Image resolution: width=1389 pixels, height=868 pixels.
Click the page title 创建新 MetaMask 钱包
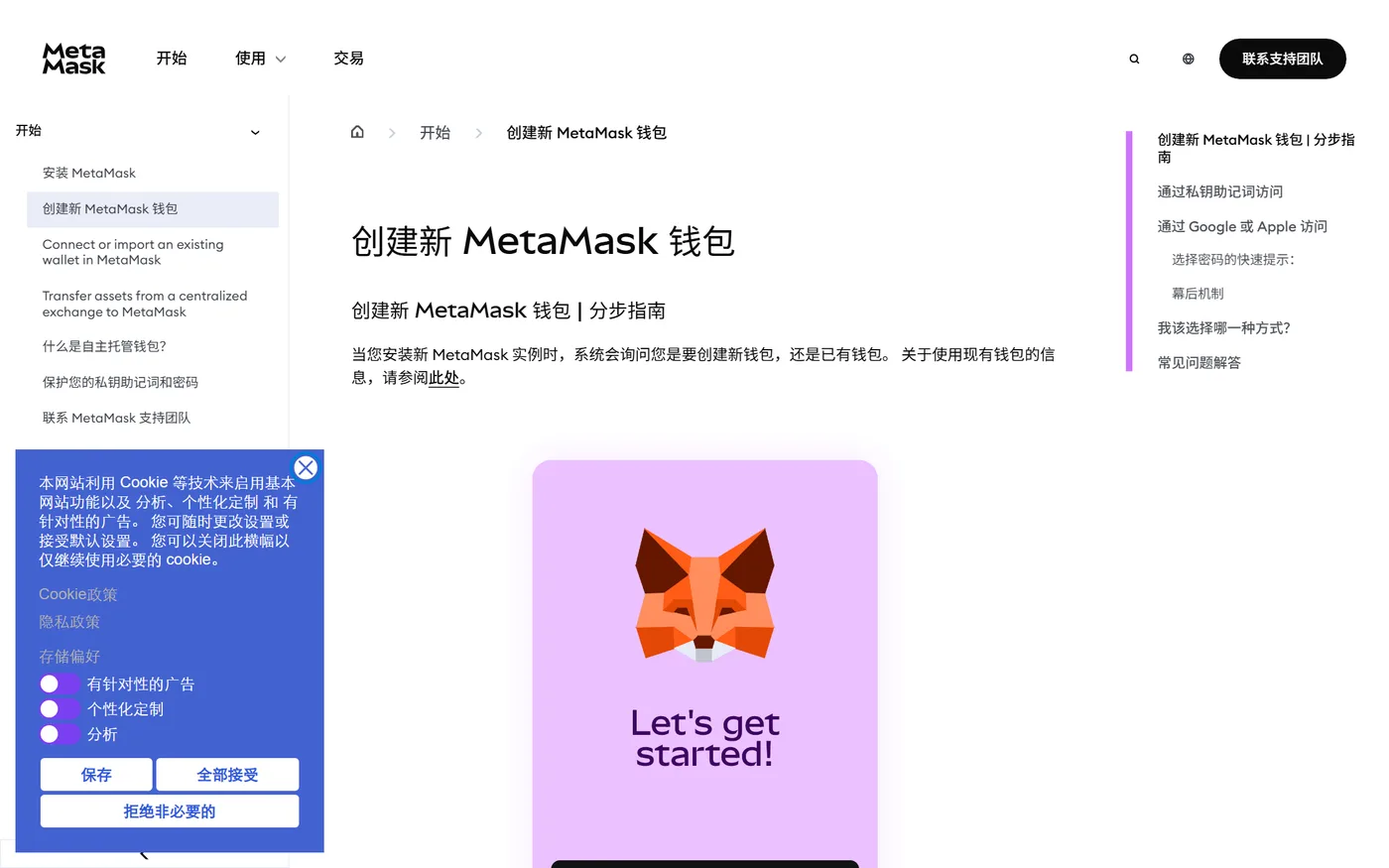543,241
